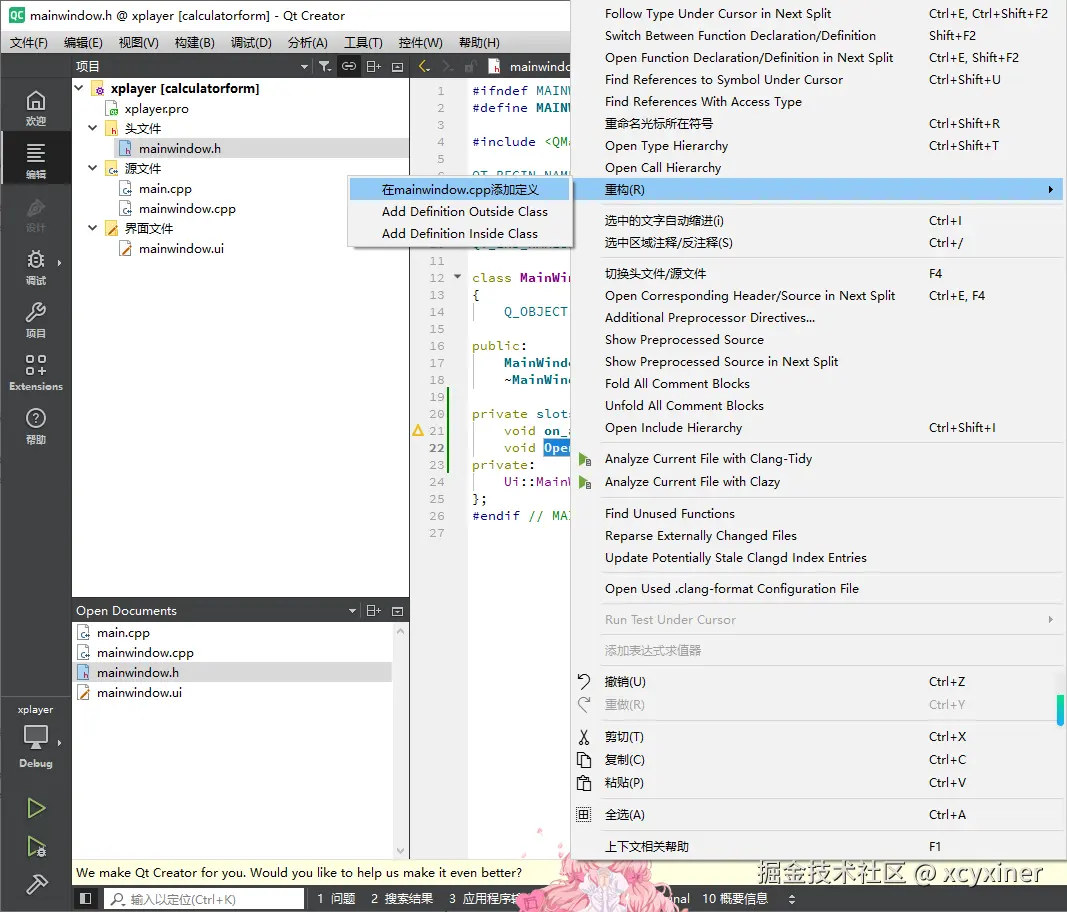
Task: Split the project panel view
Action: click(374, 66)
